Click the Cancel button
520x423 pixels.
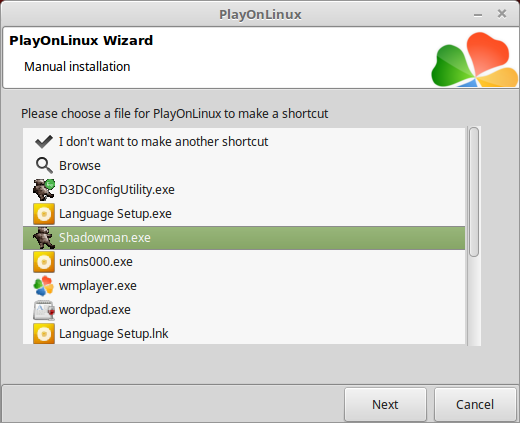click(475, 404)
